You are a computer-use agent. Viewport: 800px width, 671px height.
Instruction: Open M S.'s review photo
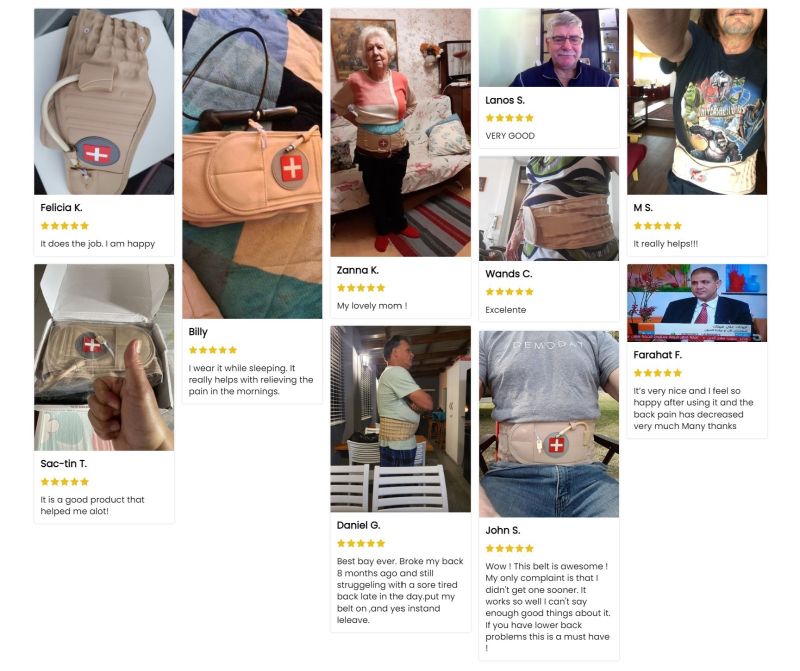click(697, 102)
